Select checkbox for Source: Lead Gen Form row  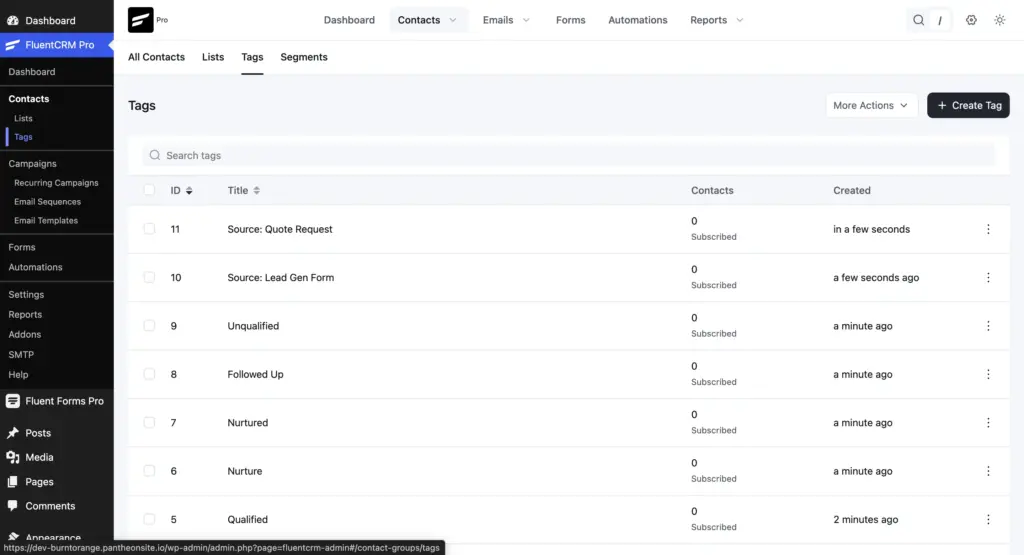pyautogui.click(x=150, y=278)
